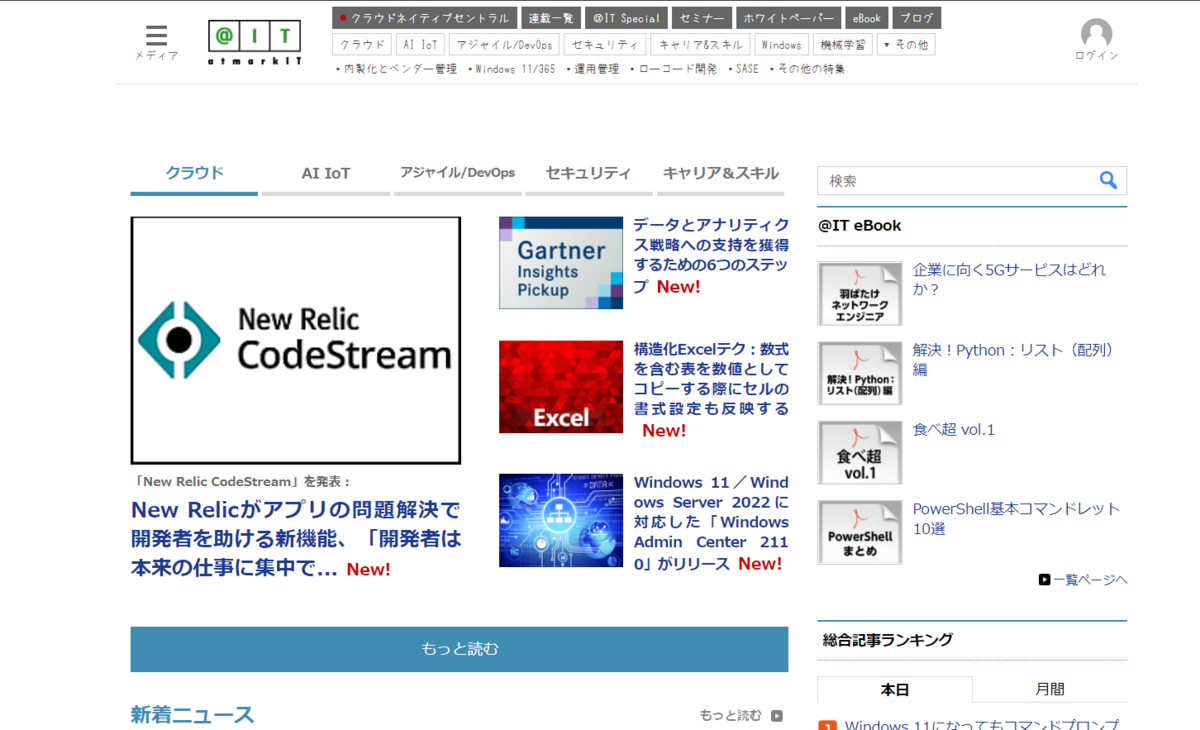Click the 一覧ページへ arrow icon
This screenshot has width=1200, height=730.
point(1044,579)
